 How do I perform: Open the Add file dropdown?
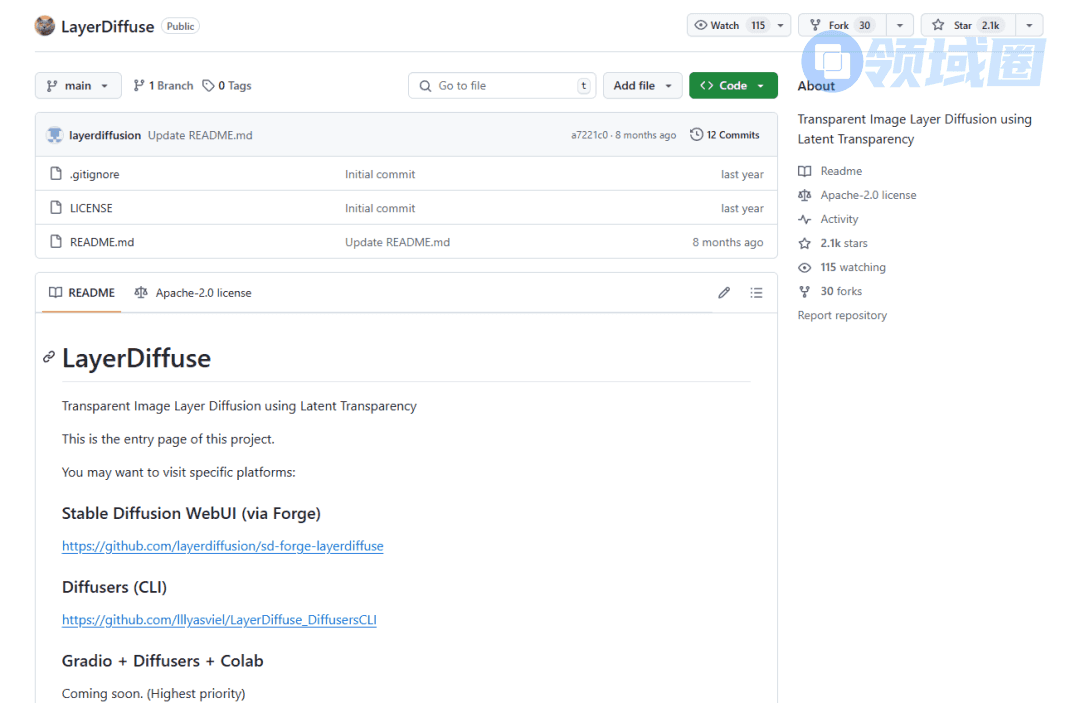click(642, 86)
